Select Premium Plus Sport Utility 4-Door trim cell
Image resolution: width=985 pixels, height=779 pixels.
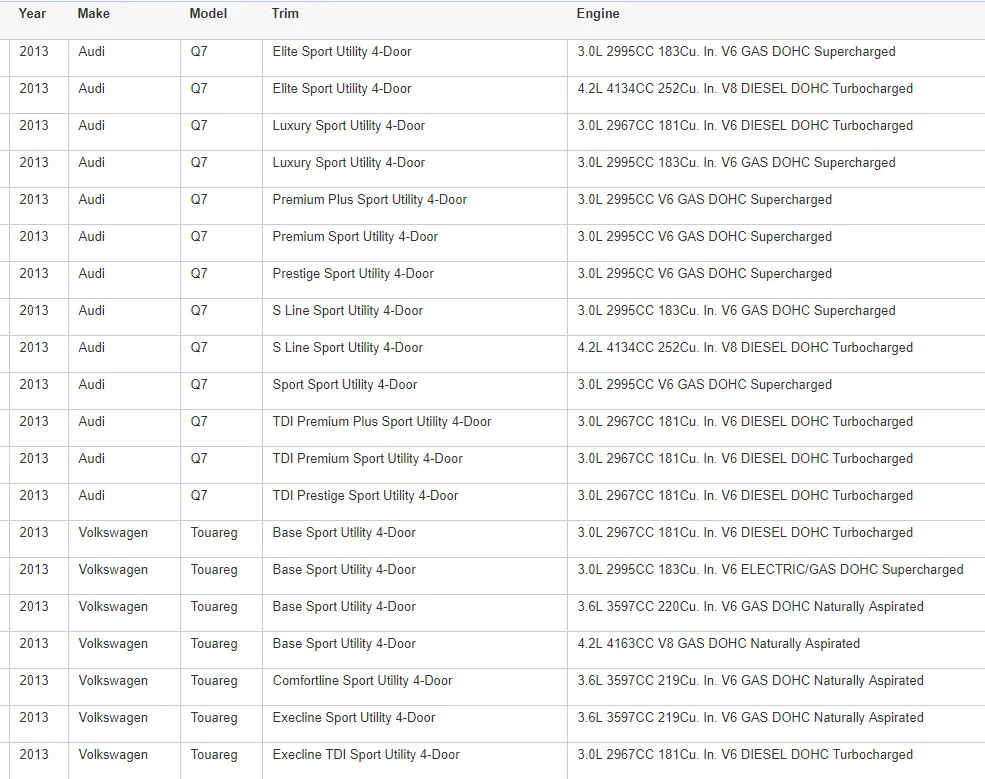(415, 205)
